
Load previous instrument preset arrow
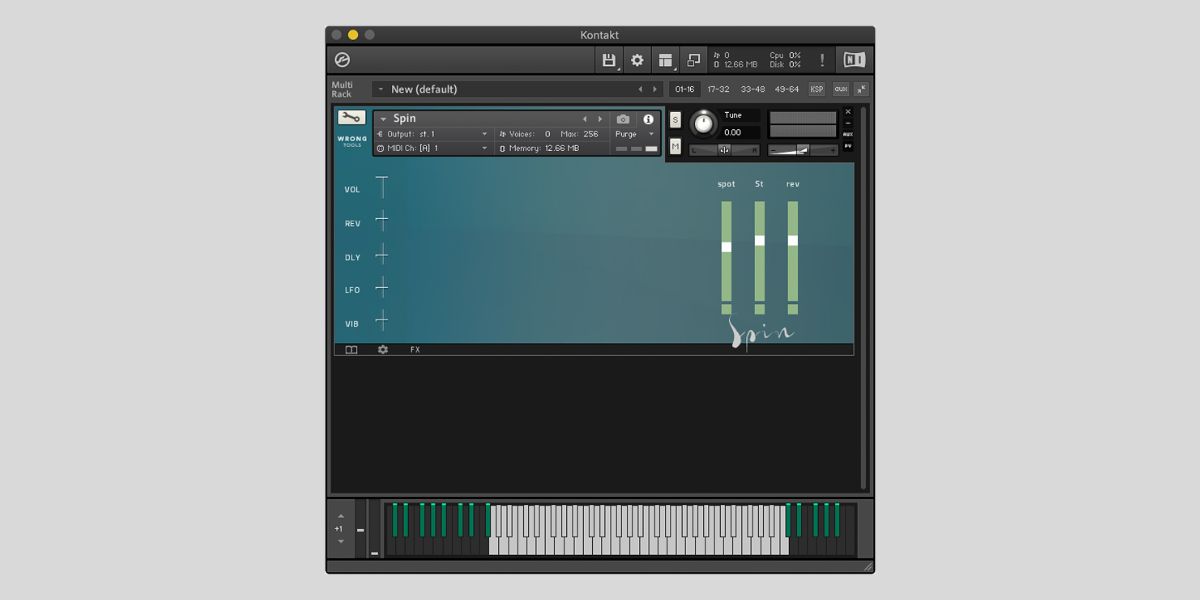coord(585,119)
